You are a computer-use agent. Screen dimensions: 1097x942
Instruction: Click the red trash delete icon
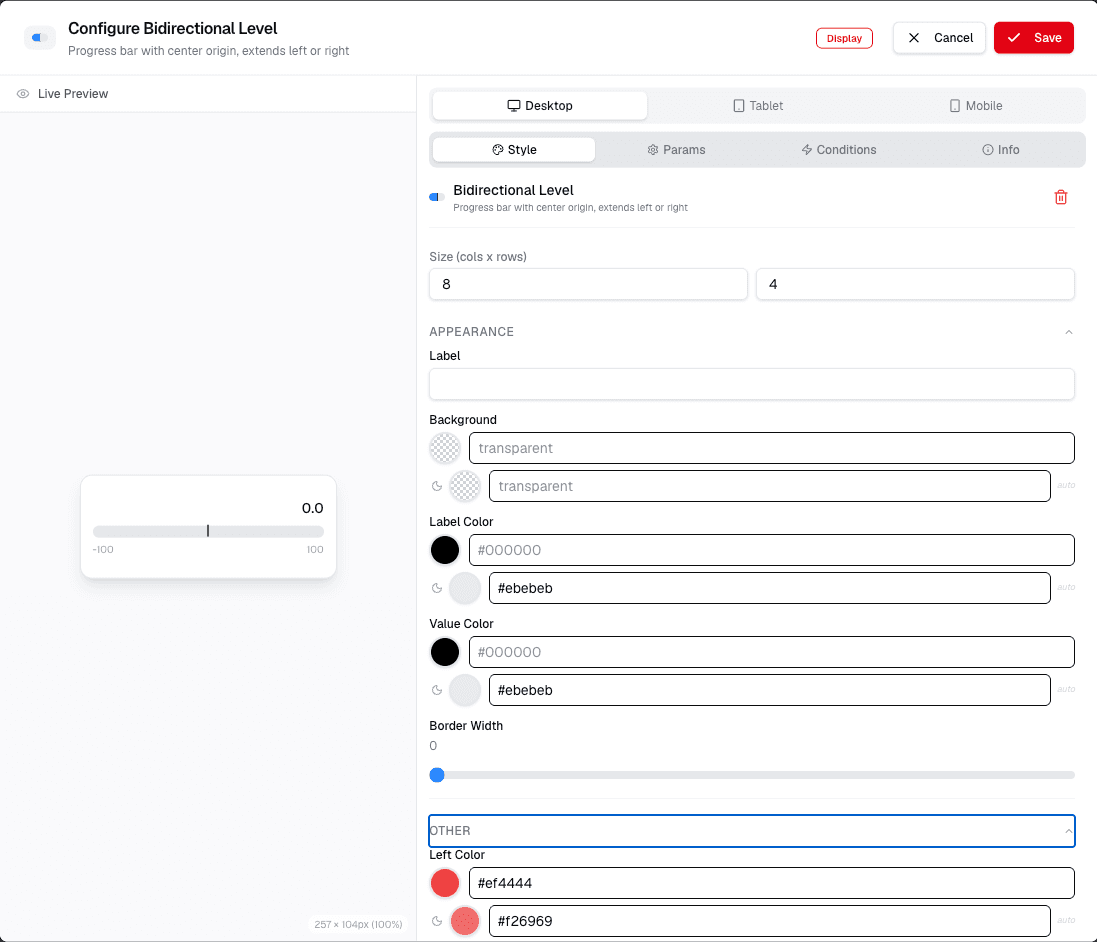1061,197
